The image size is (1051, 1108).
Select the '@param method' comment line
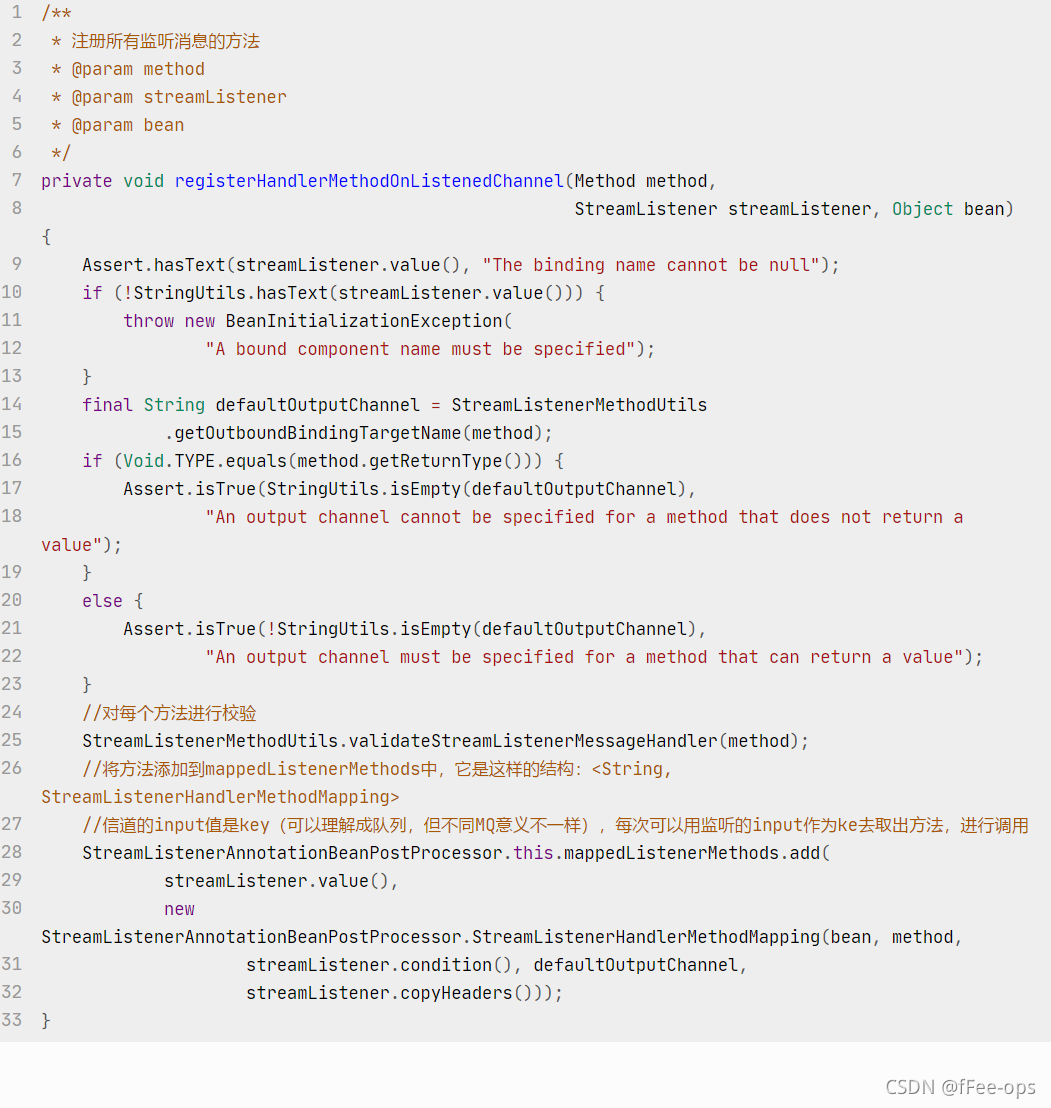coord(128,69)
